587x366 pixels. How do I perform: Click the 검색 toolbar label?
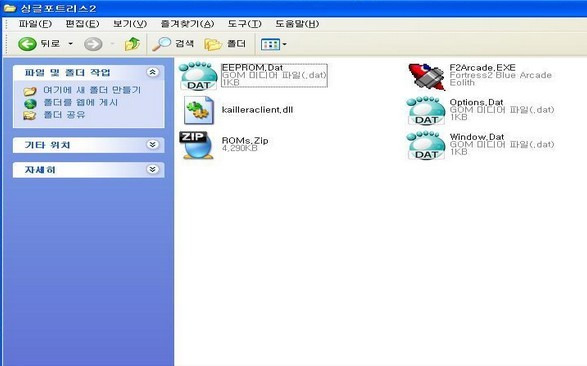pos(185,43)
